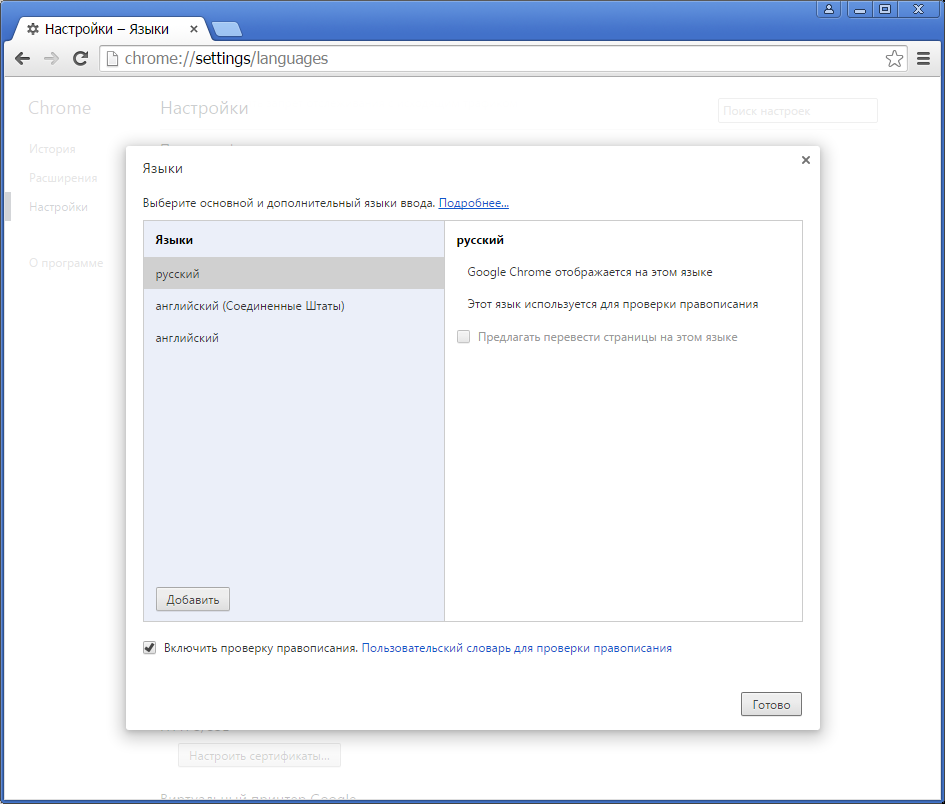Click the browser back arrow

point(22,59)
